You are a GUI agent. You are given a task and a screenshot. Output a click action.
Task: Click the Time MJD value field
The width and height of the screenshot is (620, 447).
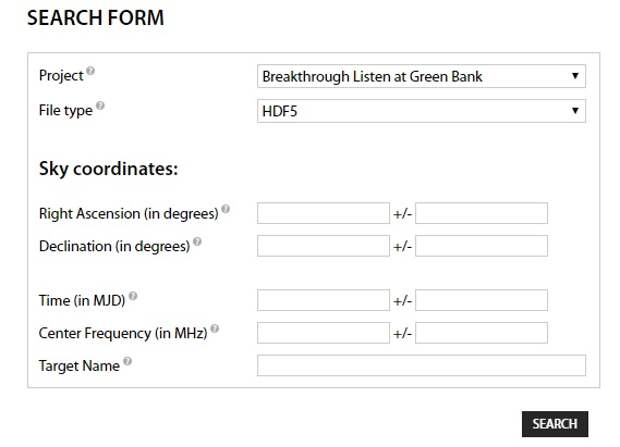323,300
